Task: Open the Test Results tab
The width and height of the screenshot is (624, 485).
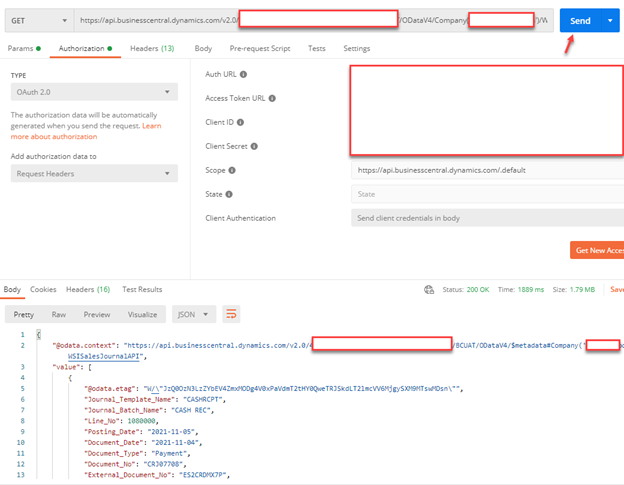Action: point(142,290)
